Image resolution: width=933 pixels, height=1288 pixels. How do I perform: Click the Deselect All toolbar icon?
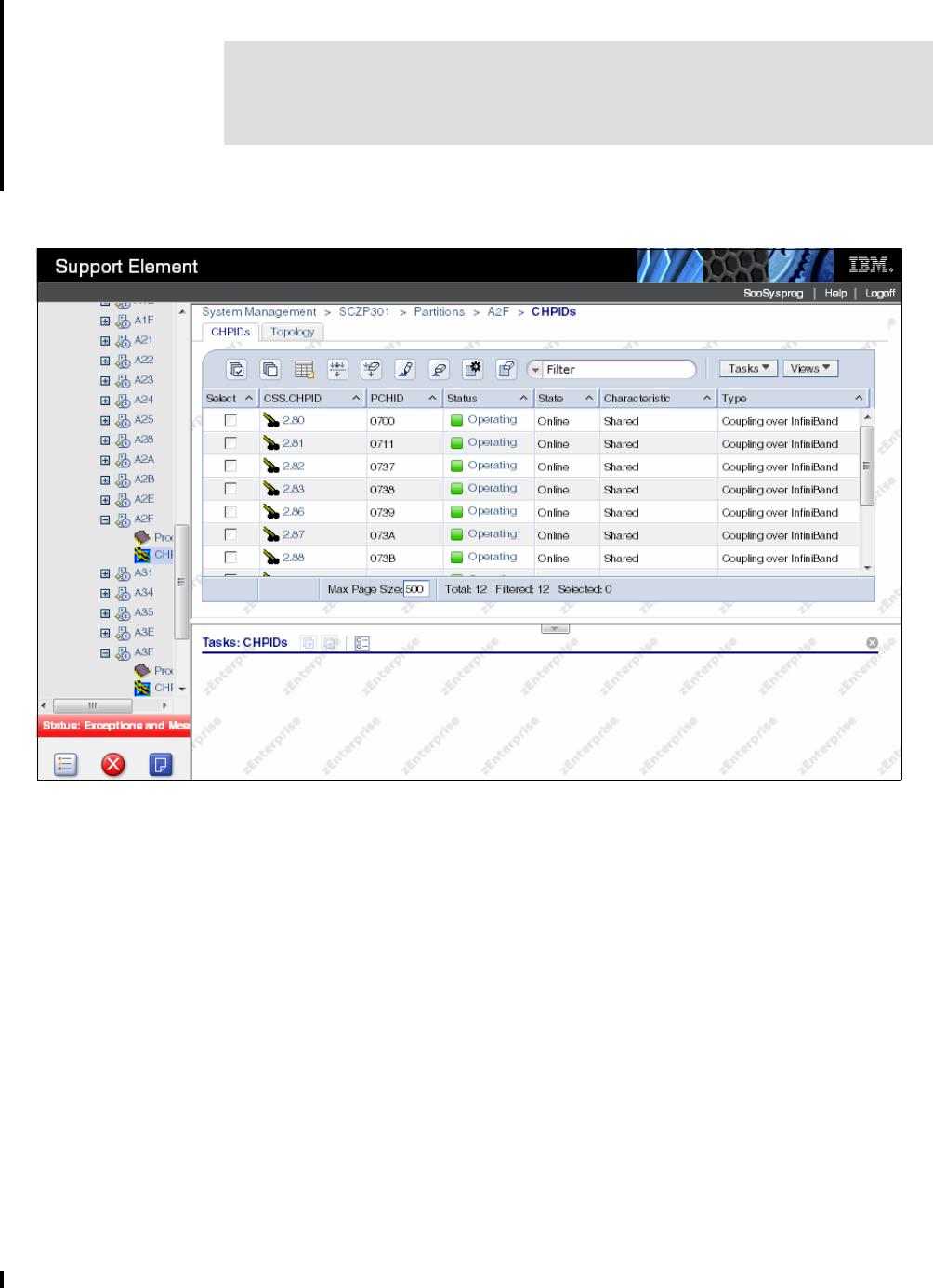[x=270, y=370]
